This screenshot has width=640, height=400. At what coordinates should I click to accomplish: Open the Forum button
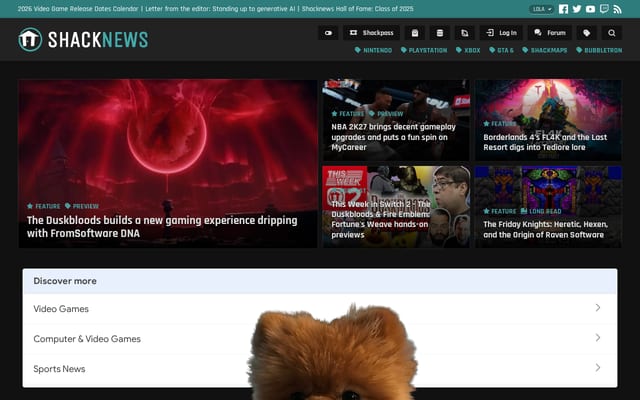[x=550, y=33]
